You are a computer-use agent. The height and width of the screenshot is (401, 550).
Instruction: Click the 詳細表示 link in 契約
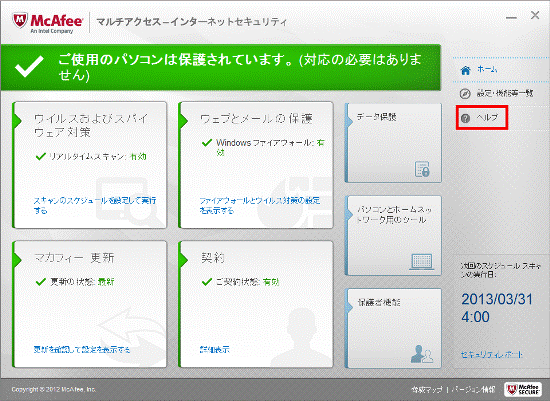point(214,349)
